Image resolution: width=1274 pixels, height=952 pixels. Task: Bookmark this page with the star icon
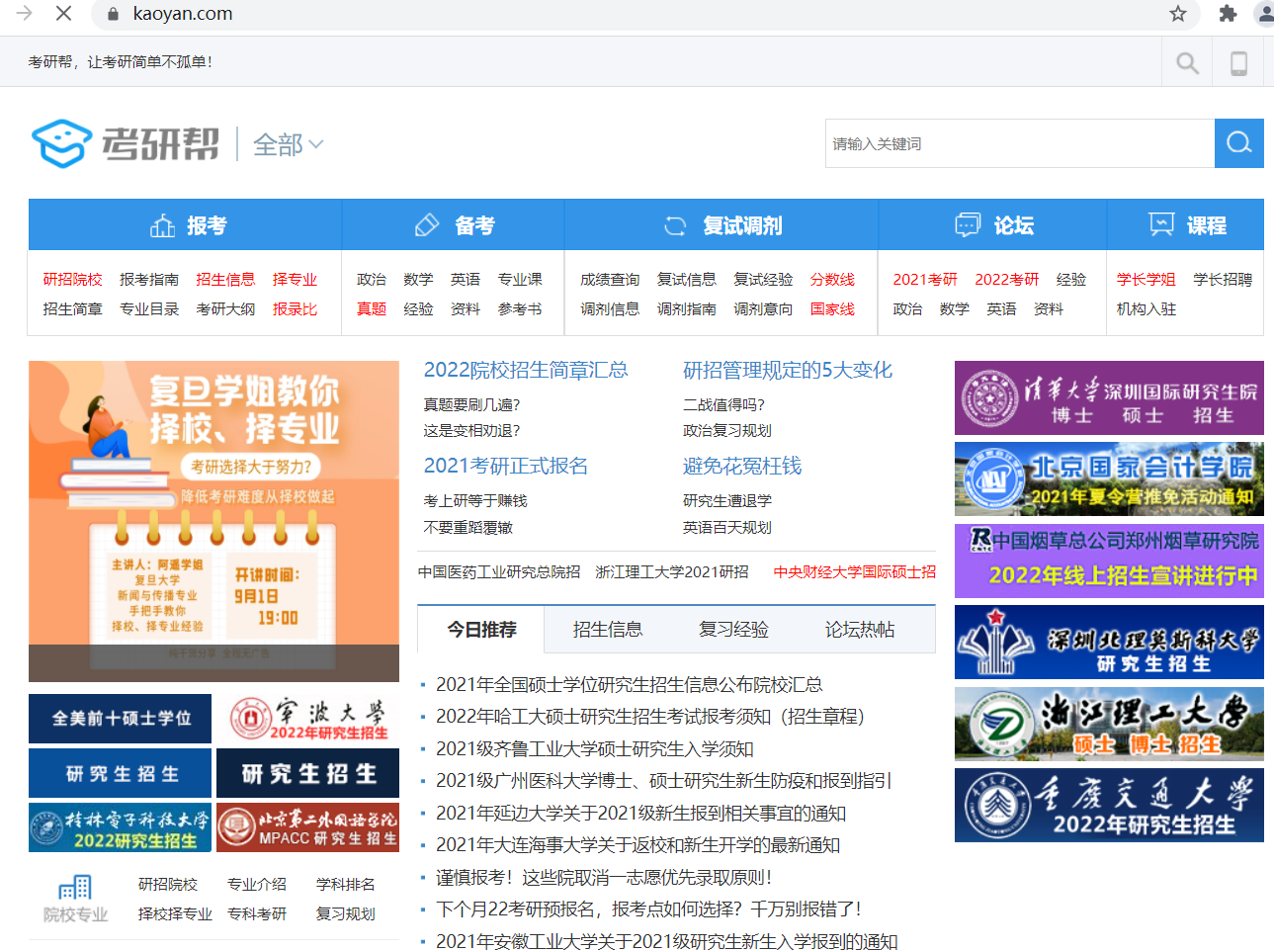[x=1177, y=14]
